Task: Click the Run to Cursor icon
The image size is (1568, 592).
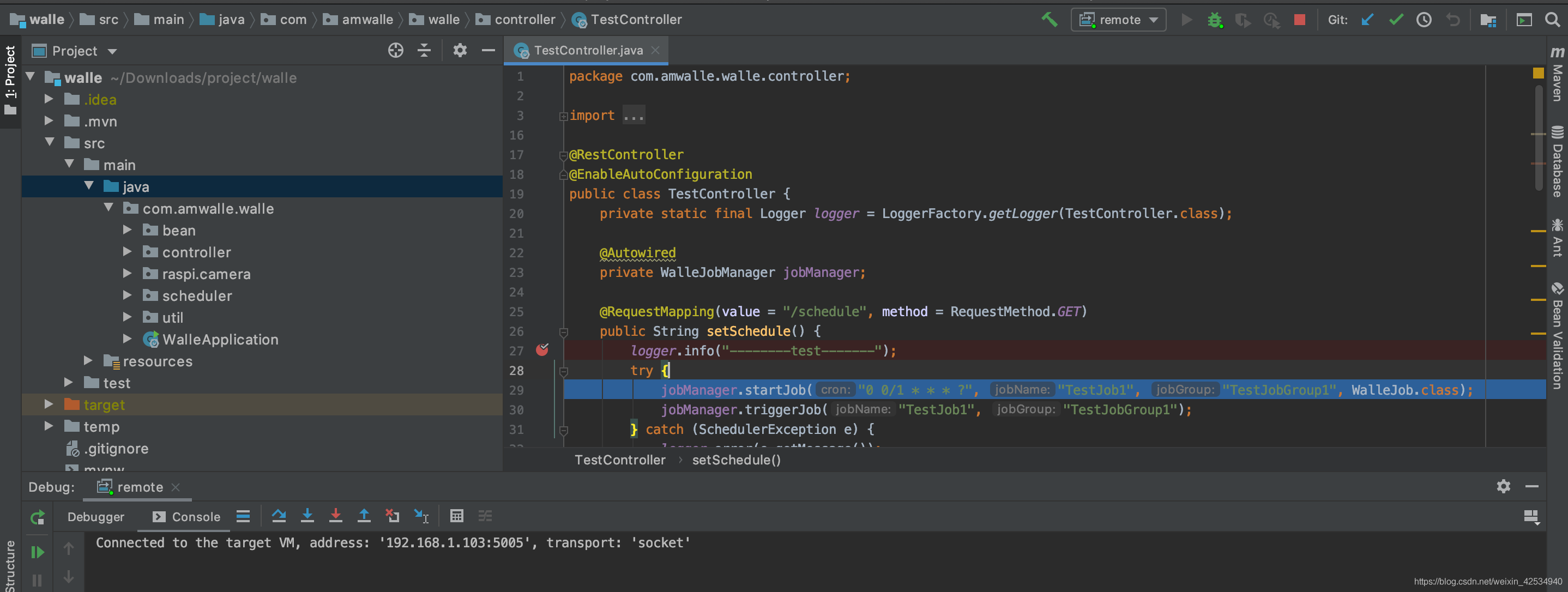Action: [x=421, y=516]
